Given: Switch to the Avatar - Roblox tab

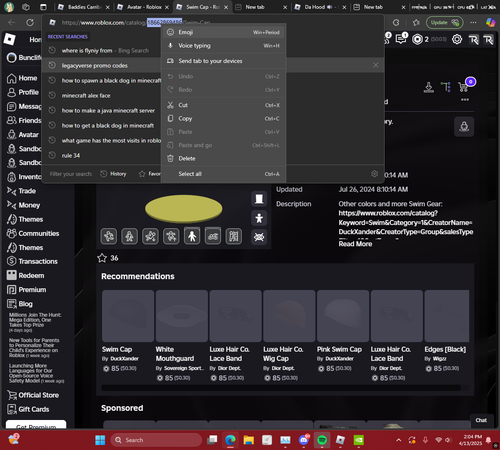Looking at the screenshot, I should (x=144, y=7).
